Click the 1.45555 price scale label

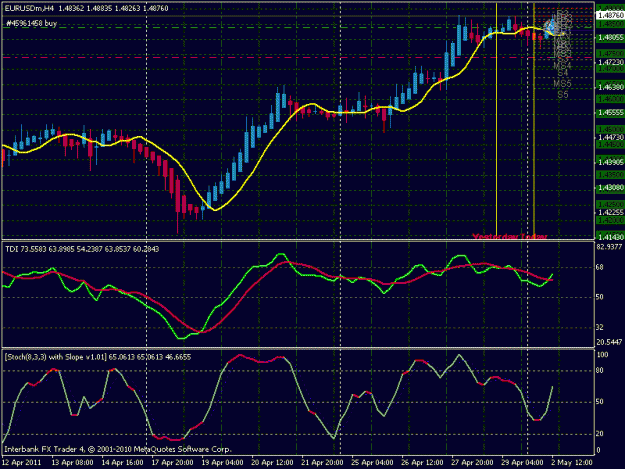(610, 113)
